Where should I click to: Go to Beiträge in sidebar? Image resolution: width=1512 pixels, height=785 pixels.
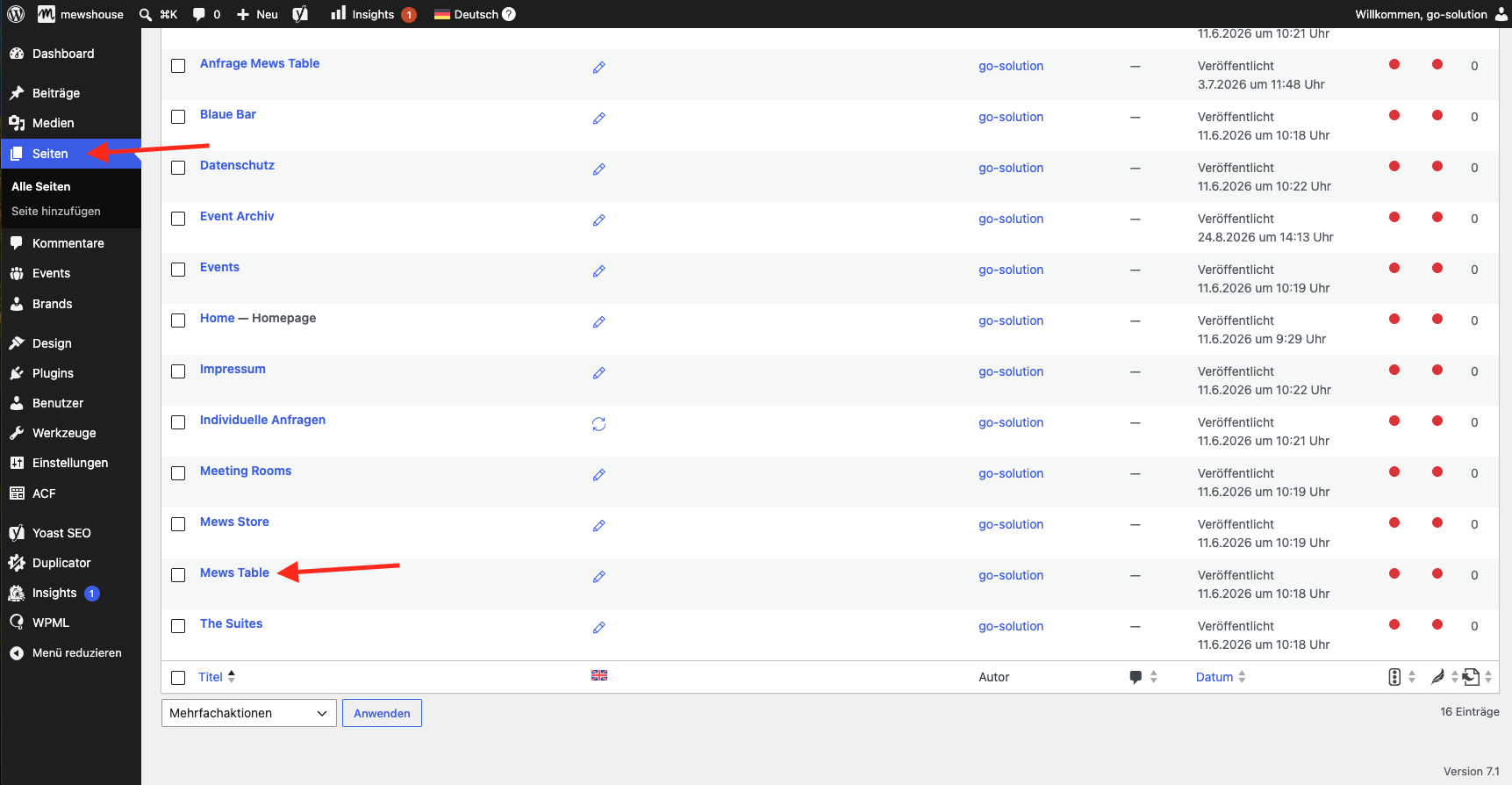(70, 93)
